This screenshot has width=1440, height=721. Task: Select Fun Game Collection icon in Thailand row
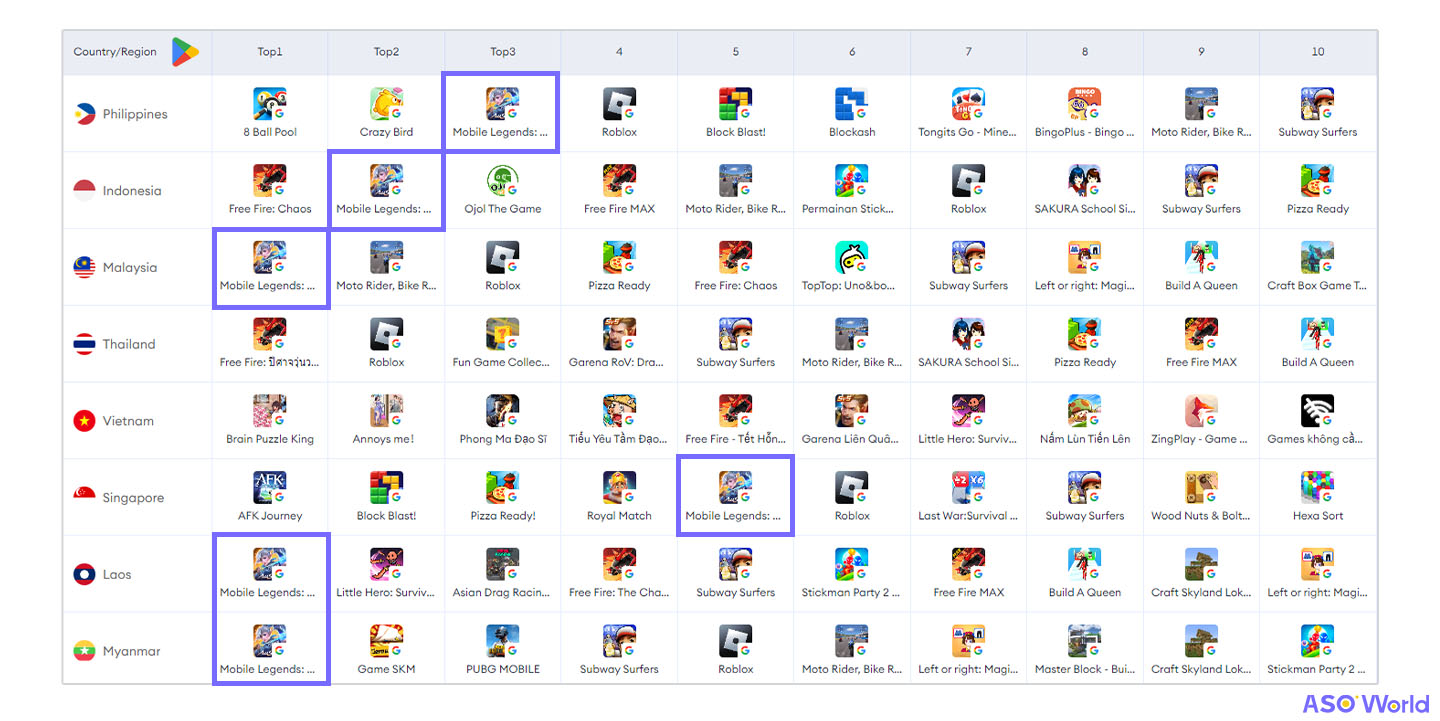(x=502, y=335)
